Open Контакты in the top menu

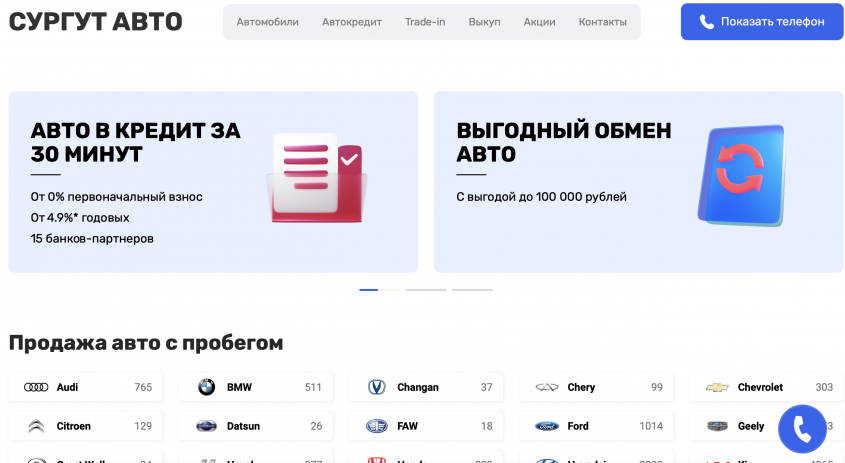pyautogui.click(x=602, y=22)
